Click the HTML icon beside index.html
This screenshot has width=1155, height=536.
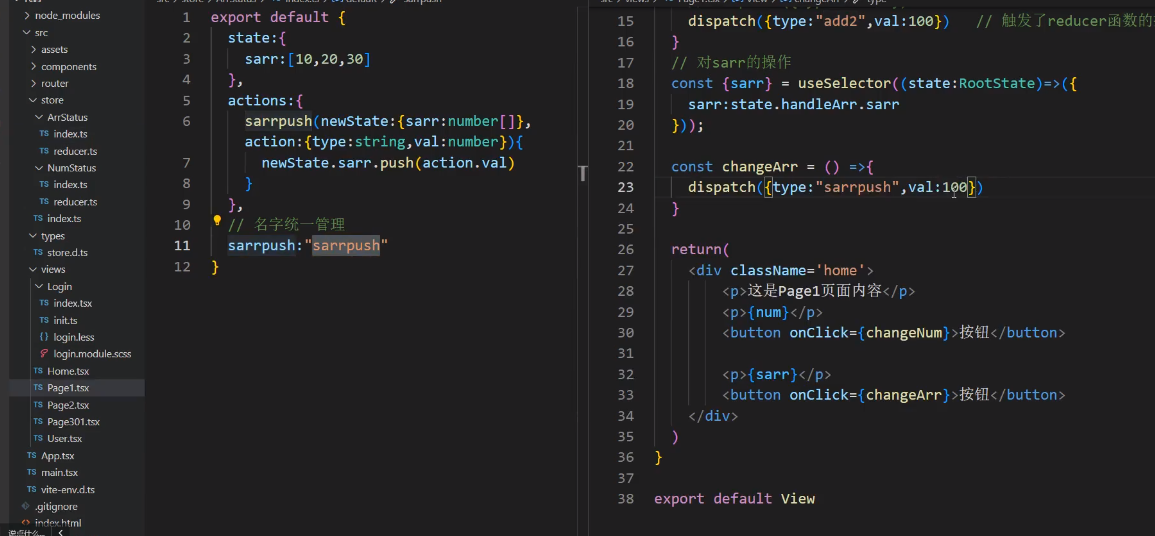[x=26, y=523]
